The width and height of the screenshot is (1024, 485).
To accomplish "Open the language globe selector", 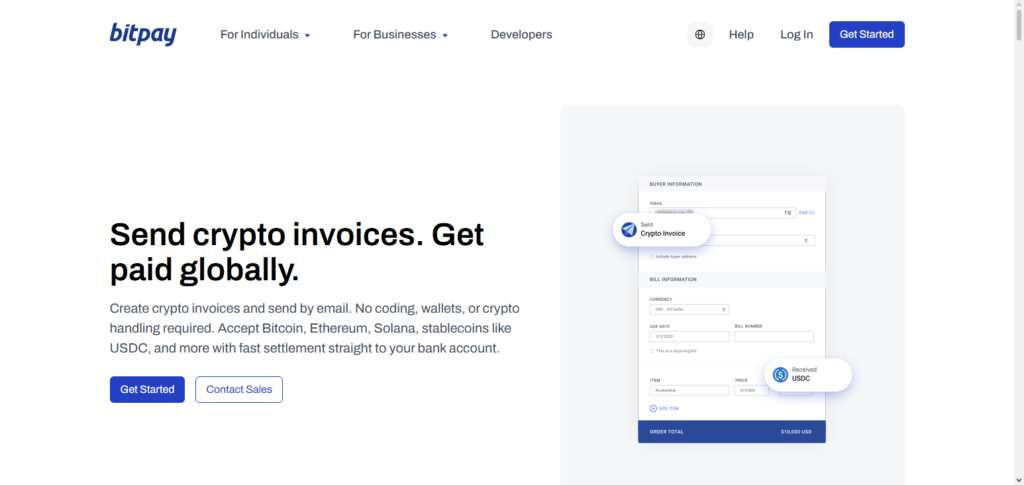I will [700, 35].
